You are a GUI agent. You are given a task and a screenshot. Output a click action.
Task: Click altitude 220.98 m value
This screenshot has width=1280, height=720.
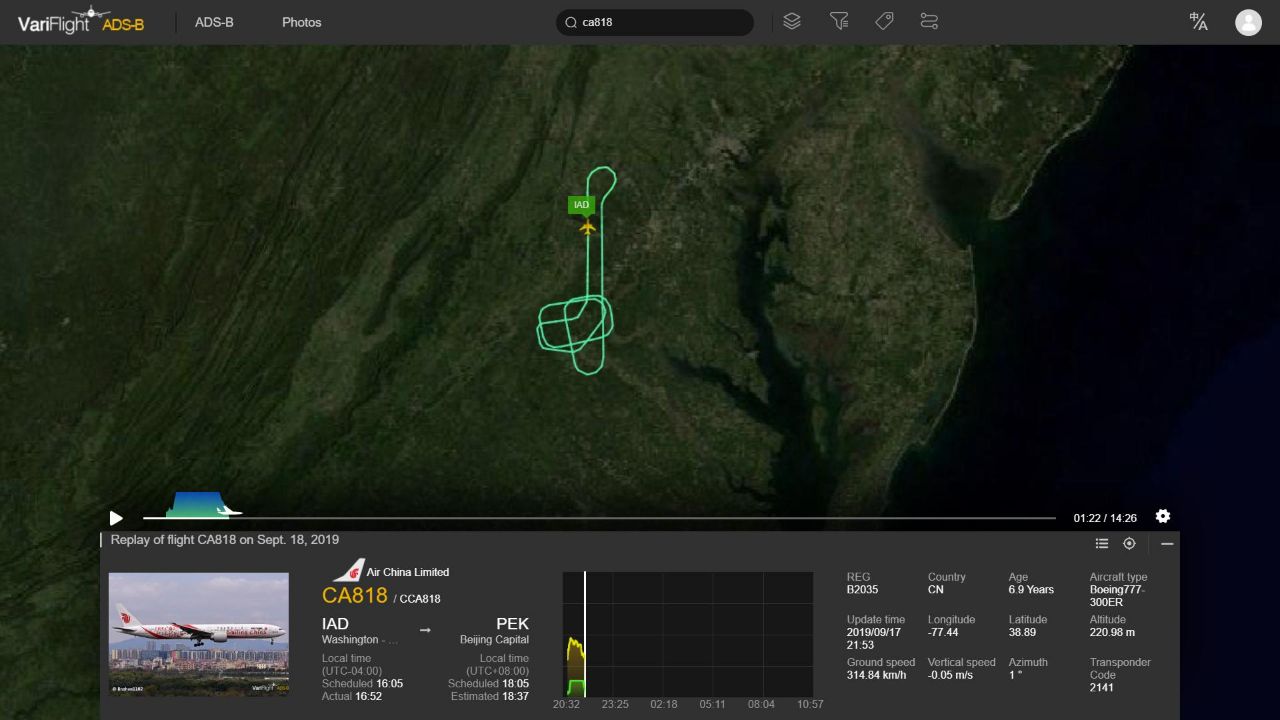point(1112,633)
